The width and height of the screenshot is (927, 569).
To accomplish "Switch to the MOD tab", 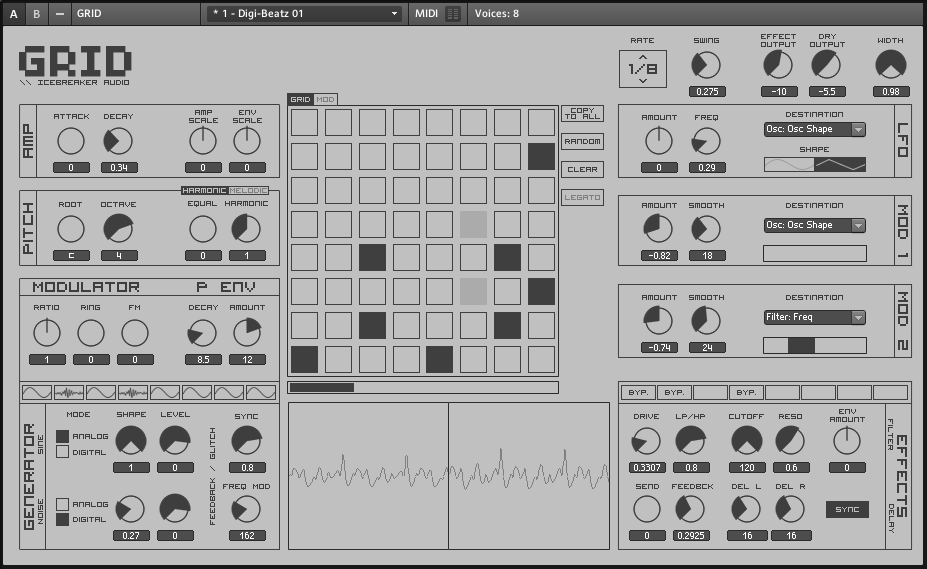I will (x=326, y=100).
